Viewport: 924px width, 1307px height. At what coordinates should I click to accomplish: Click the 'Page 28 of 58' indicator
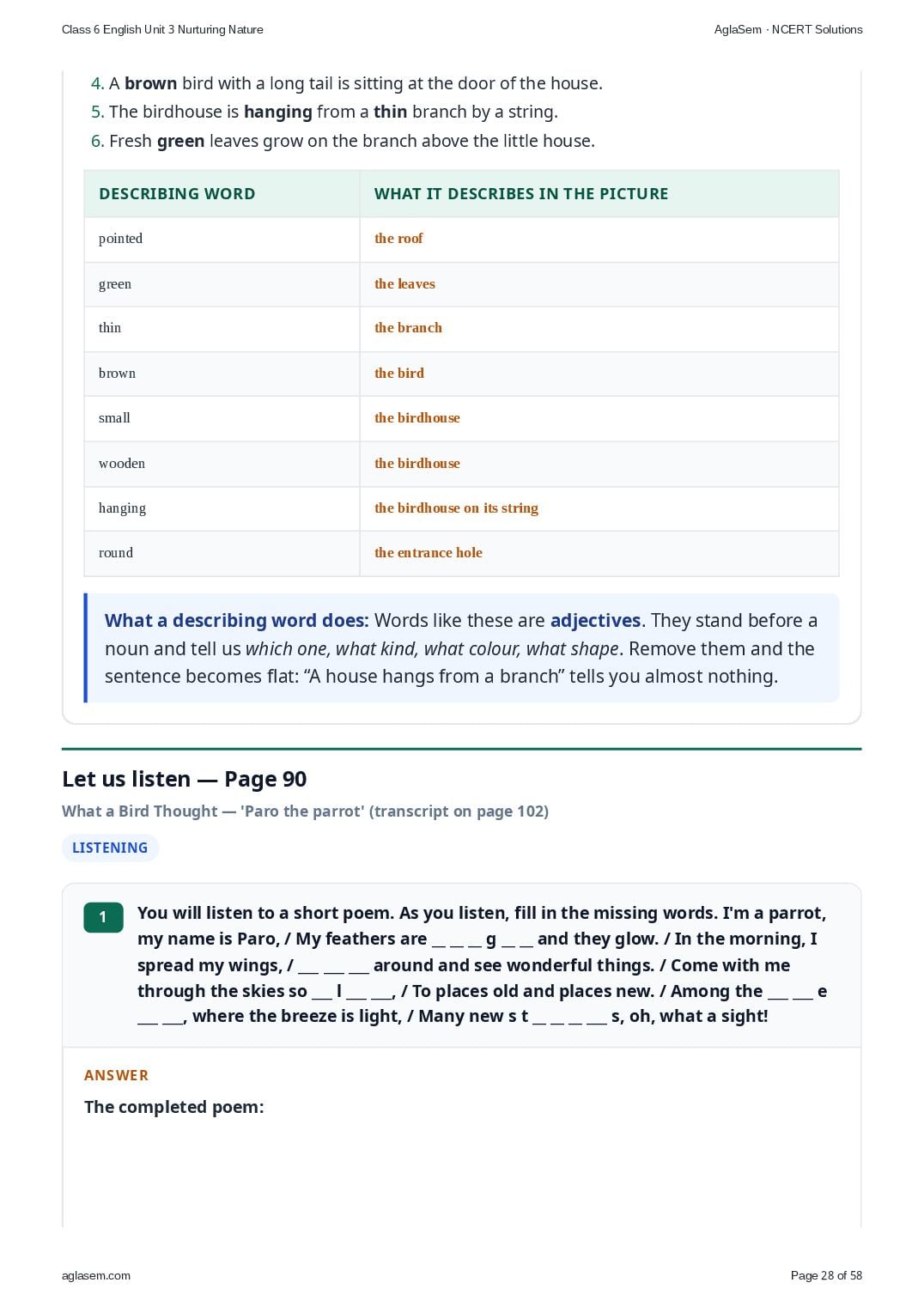pos(826,1275)
